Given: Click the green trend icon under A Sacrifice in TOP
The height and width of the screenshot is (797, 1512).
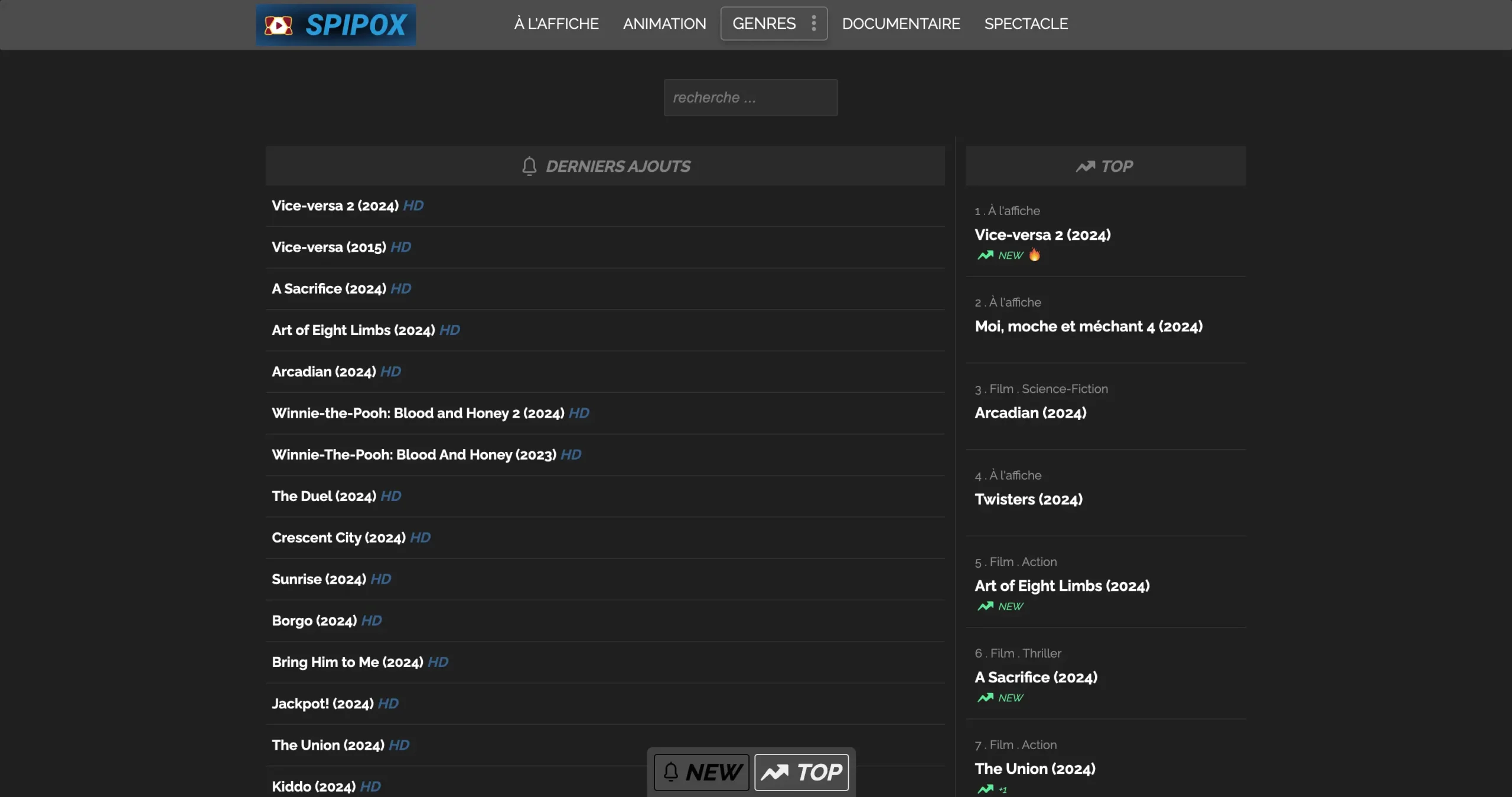Looking at the screenshot, I should click(x=985, y=698).
